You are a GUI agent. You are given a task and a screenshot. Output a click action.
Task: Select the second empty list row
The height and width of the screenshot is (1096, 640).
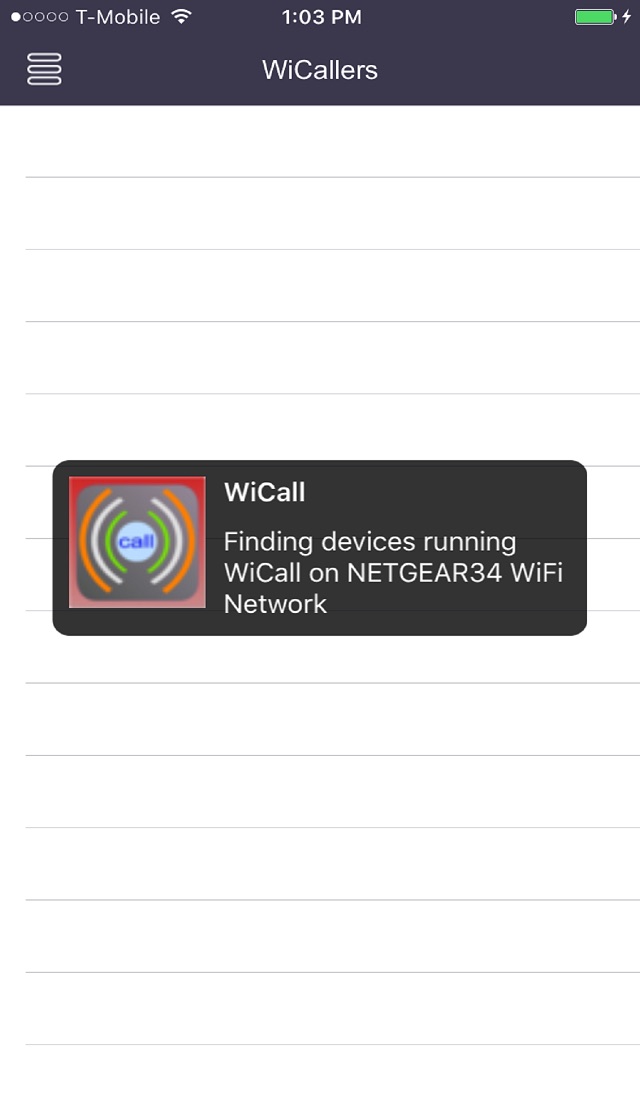point(333,214)
